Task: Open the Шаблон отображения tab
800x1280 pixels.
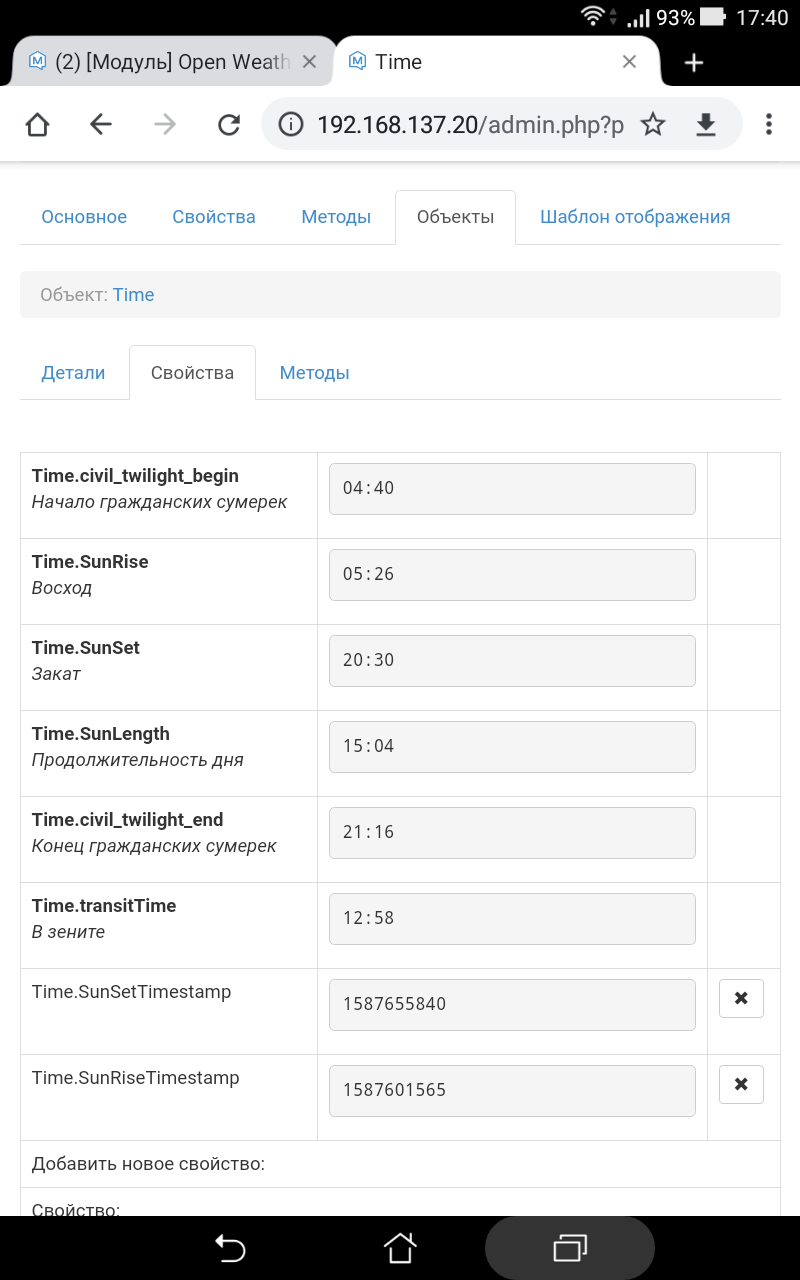Action: [x=635, y=217]
